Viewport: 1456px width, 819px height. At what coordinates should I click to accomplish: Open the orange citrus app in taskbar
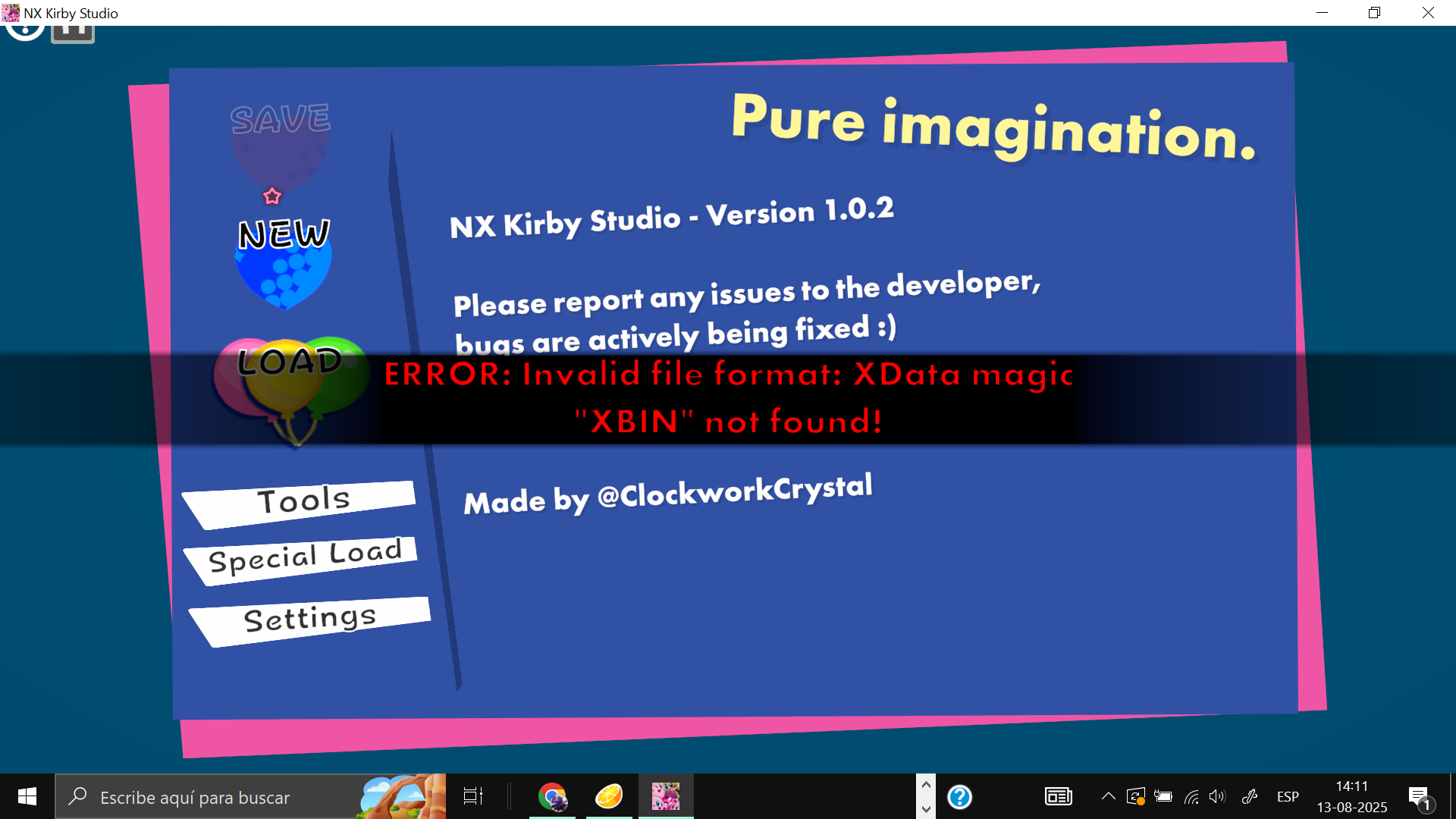[609, 796]
